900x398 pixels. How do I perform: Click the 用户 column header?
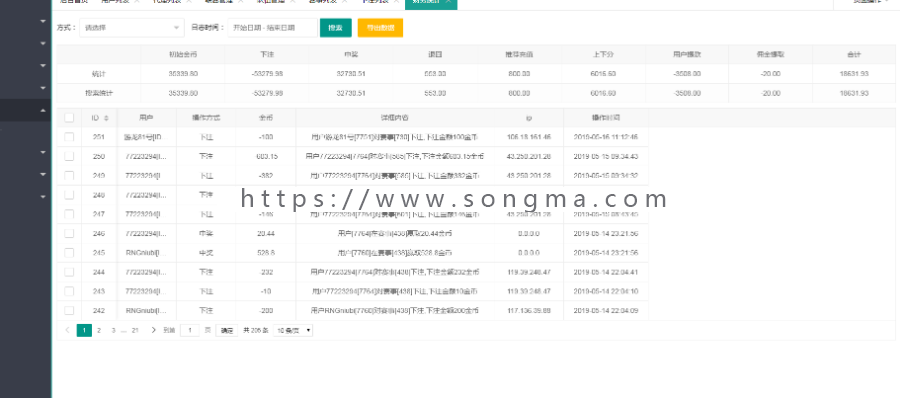coord(146,118)
